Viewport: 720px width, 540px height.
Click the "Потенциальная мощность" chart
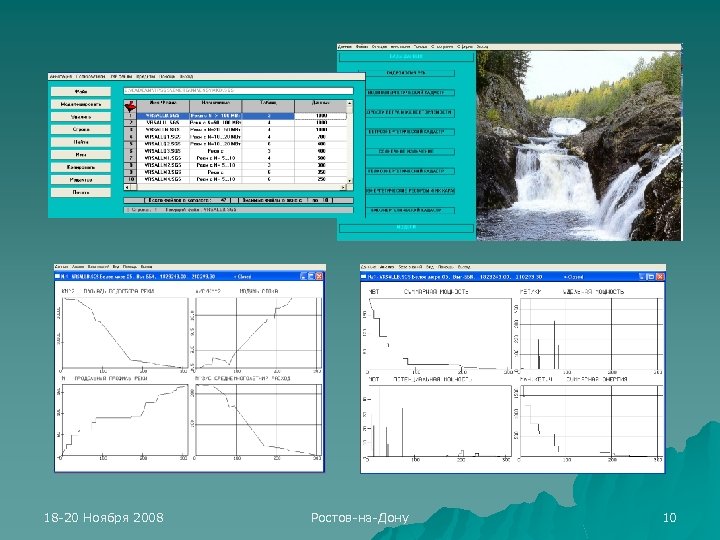click(x=439, y=422)
